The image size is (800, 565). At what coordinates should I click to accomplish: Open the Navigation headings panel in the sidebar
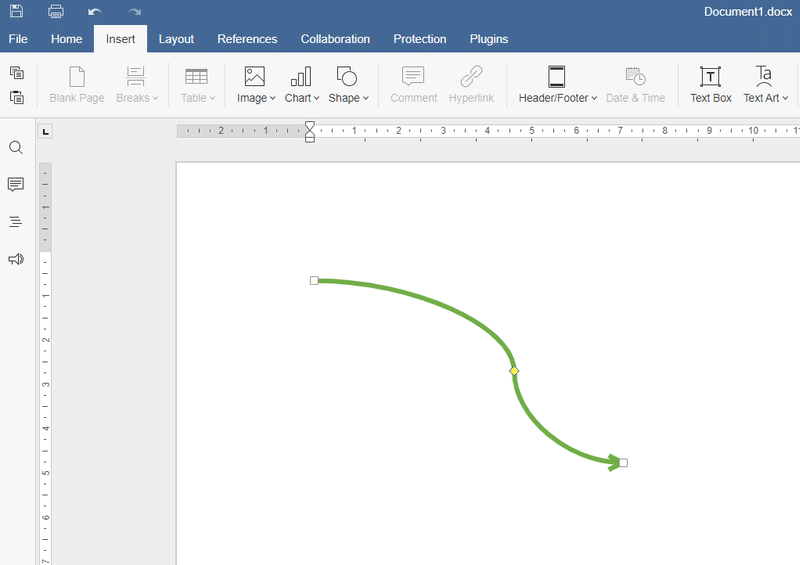16,222
